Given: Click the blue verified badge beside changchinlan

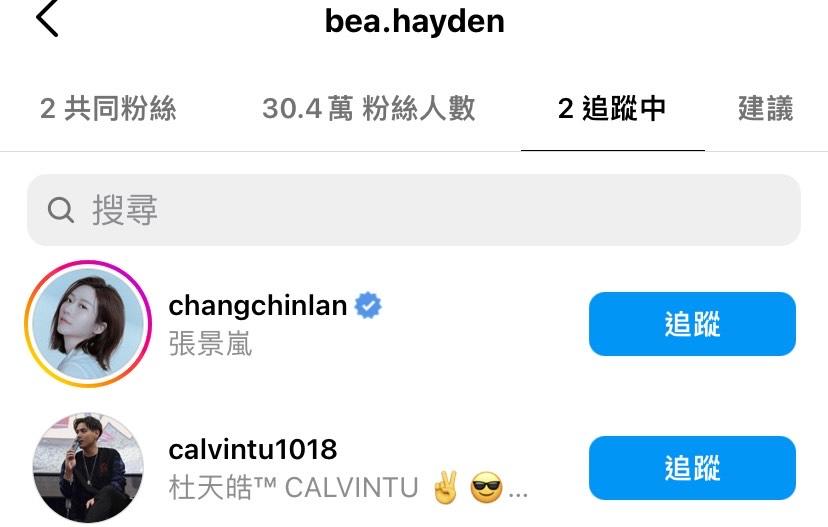Looking at the screenshot, I should click(368, 305).
